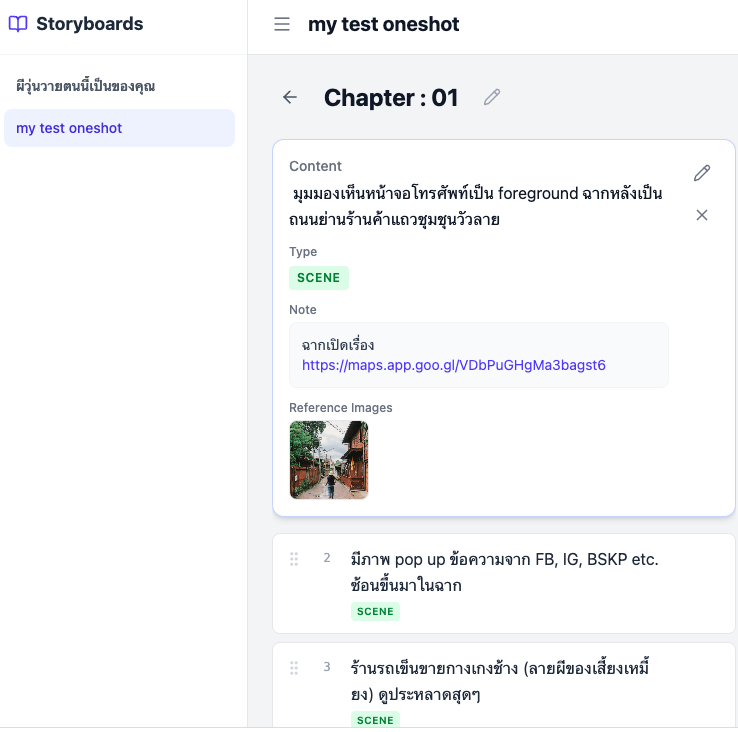Click the Storyboards title text

point(89,24)
